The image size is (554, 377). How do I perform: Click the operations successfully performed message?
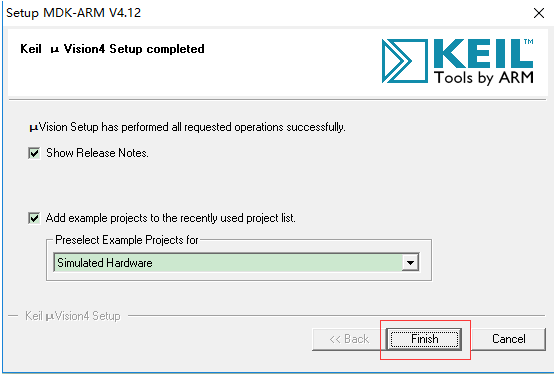187,127
